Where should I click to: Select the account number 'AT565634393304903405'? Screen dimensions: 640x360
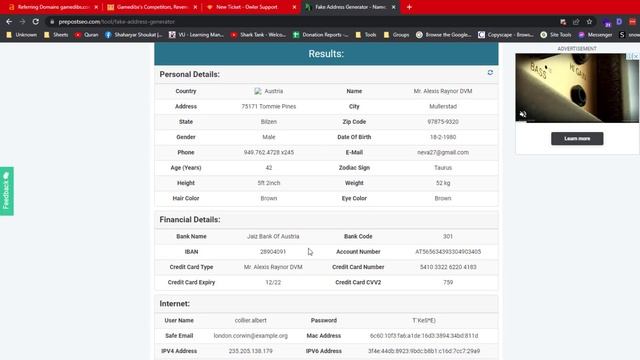(x=448, y=252)
